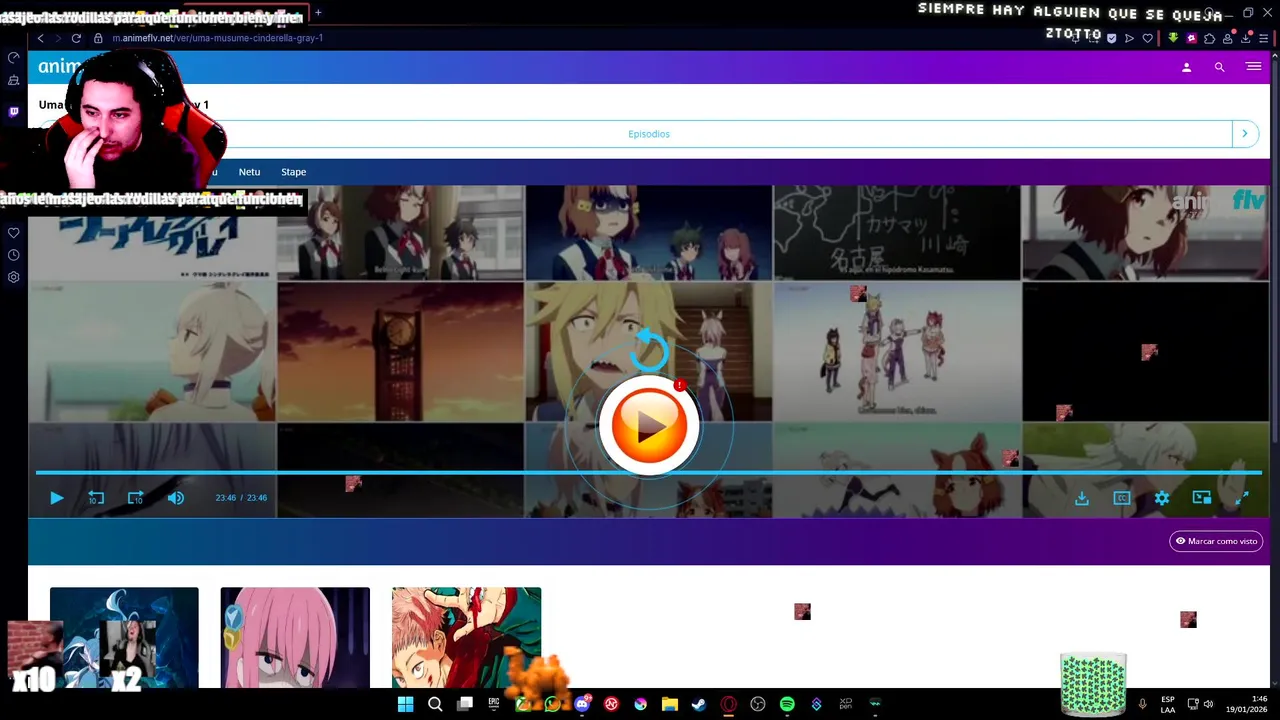Click the blue water anime thumbnail
Image resolution: width=1280 pixels, height=720 pixels.
pyautogui.click(x=124, y=637)
